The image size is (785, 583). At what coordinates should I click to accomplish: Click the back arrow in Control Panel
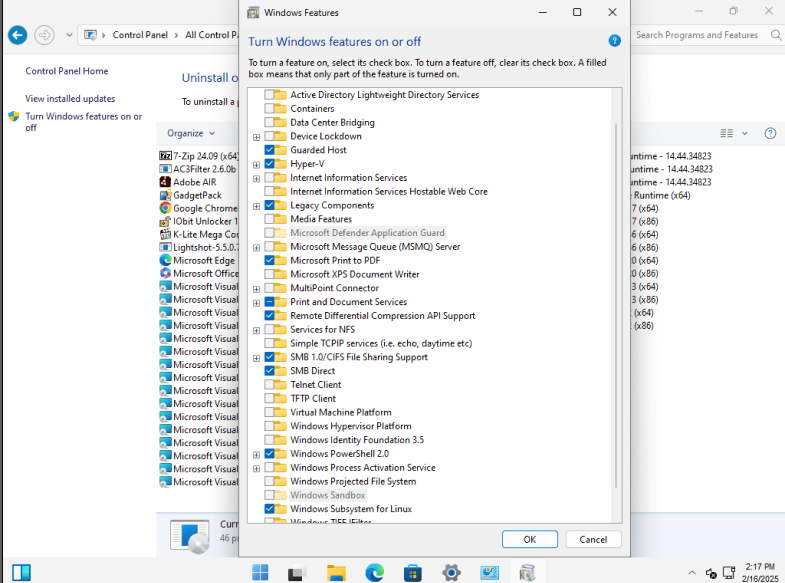tap(18, 35)
